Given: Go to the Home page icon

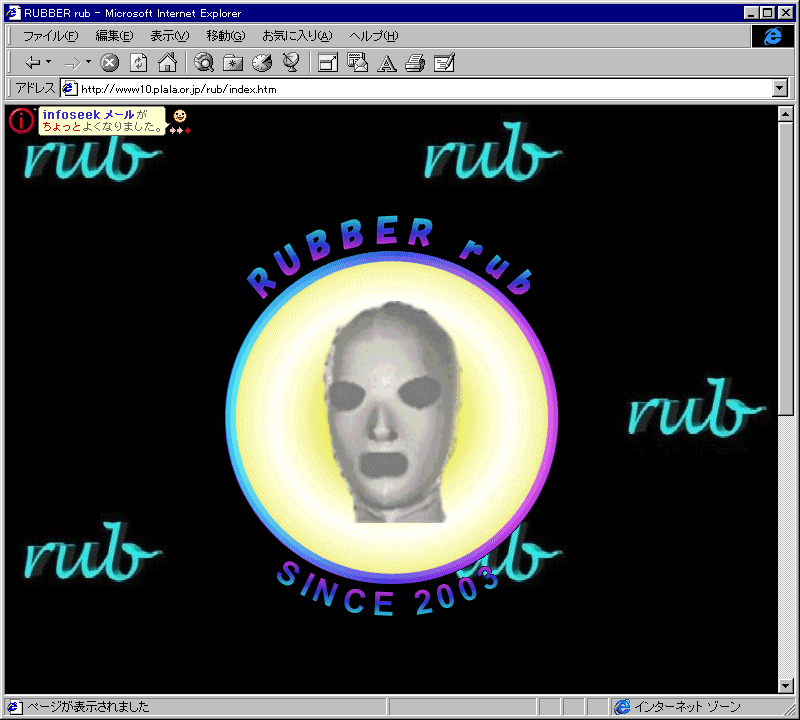Looking at the screenshot, I should pyautogui.click(x=167, y=63).
